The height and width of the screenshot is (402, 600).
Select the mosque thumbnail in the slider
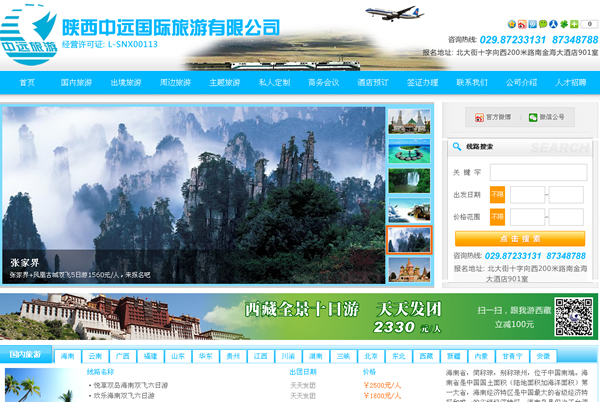[408, 120]
